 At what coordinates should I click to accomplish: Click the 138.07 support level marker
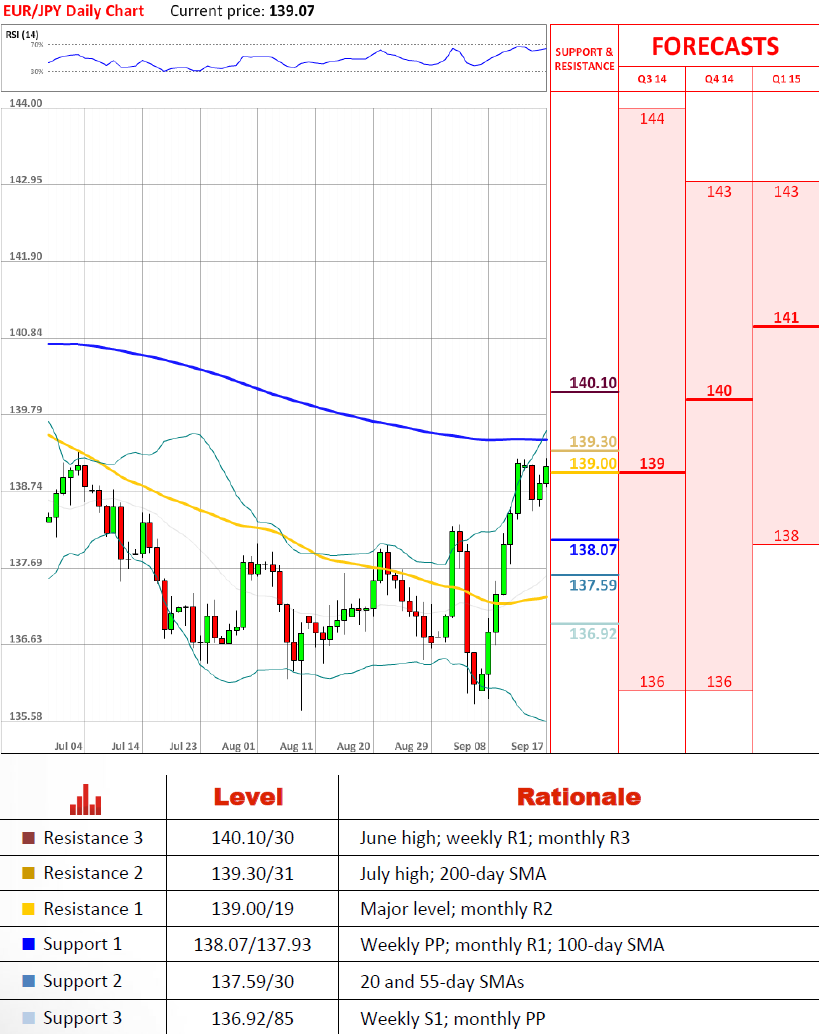[x=593, y=549]
